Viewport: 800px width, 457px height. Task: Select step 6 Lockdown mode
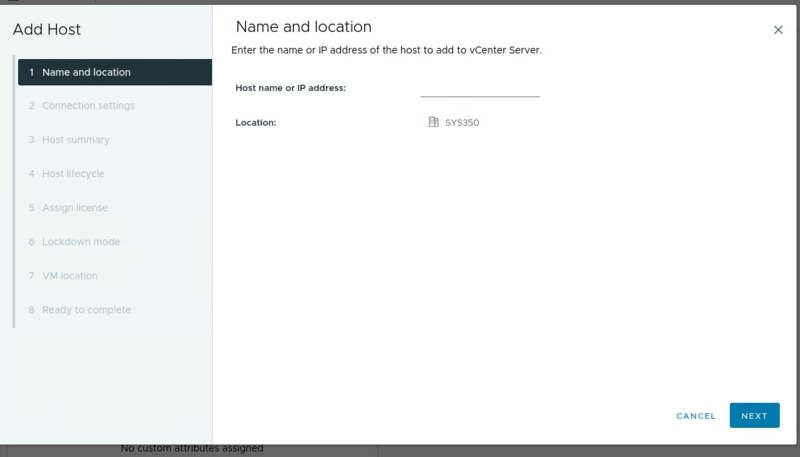pyautogui.click(x=115, y=242)
